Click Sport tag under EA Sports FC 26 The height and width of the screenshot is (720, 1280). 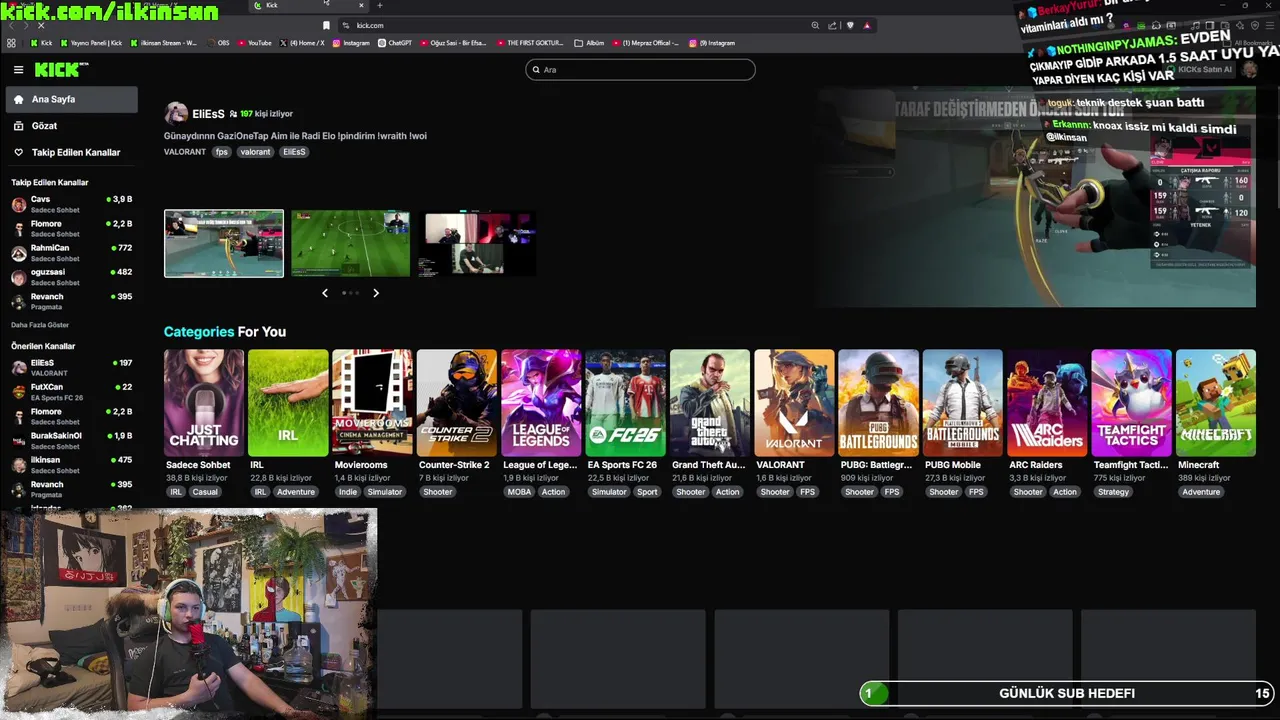(x=648, y=492)
